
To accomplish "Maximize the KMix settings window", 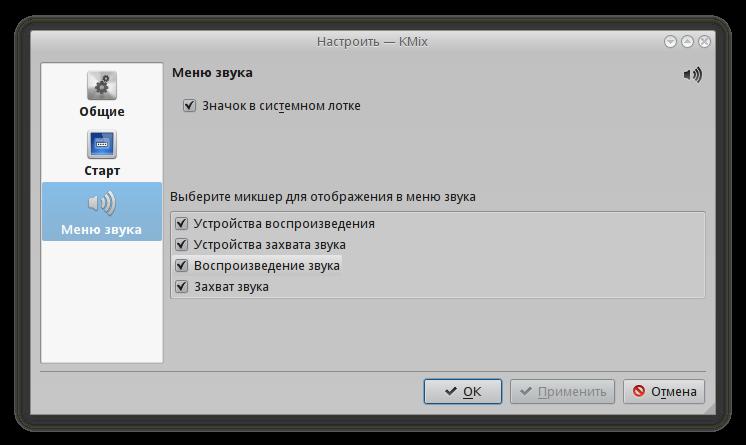I will click(687, 42).
